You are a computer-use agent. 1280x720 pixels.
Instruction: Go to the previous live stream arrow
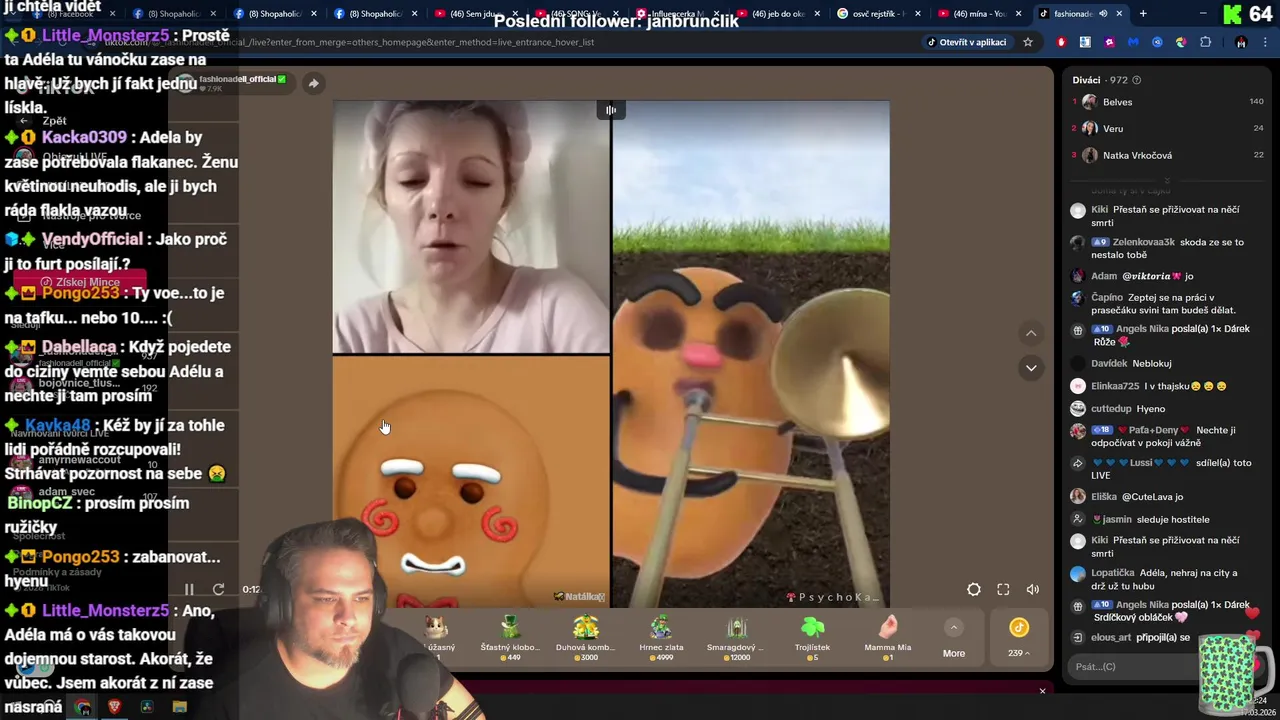(x=1031, y=333)
